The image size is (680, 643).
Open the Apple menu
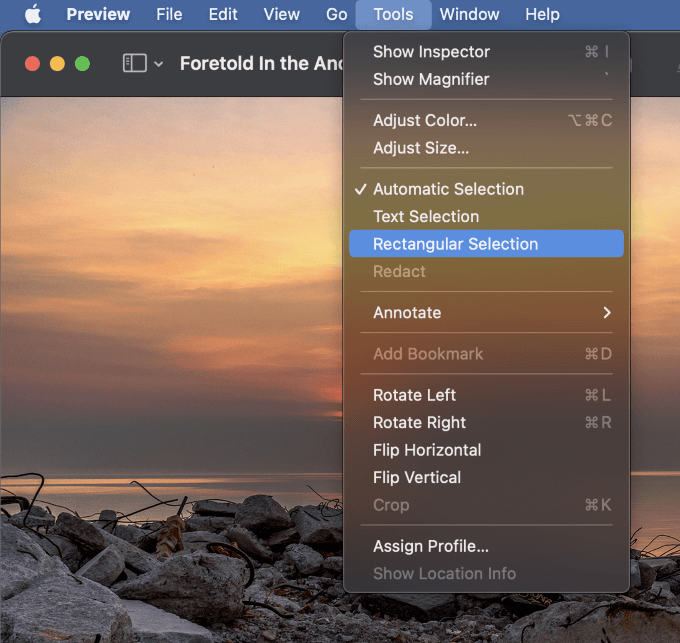pyautogui.click(x=33, y=14)
